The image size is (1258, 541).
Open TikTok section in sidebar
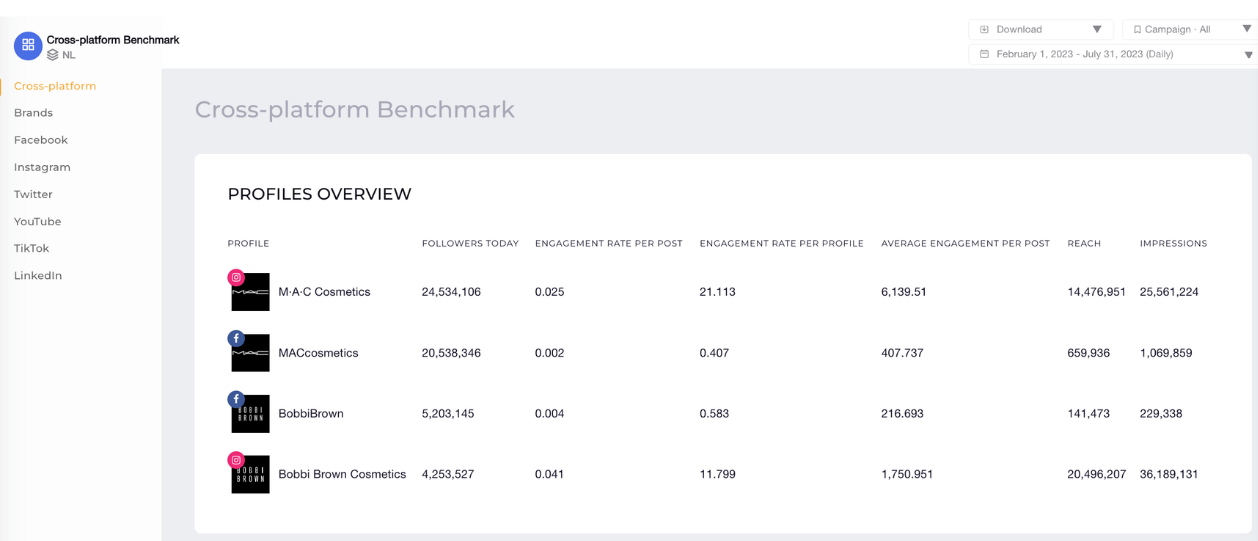pyautogui.click(x=31, y=248)
